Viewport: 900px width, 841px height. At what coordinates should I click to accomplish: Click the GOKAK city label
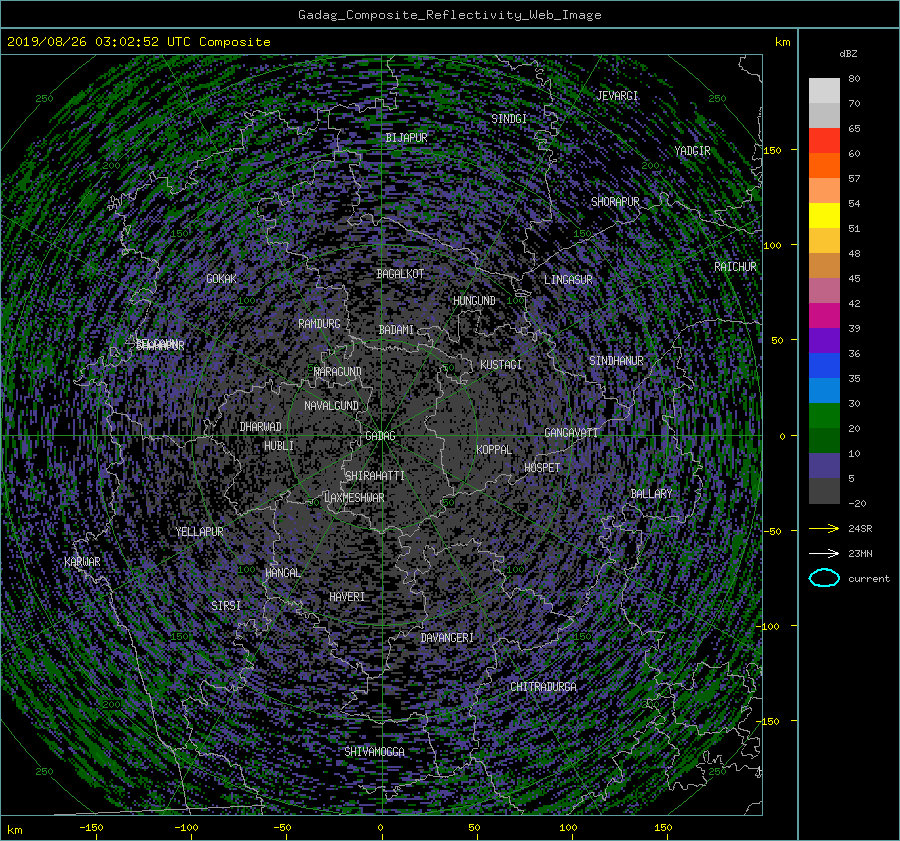[221, 279]
